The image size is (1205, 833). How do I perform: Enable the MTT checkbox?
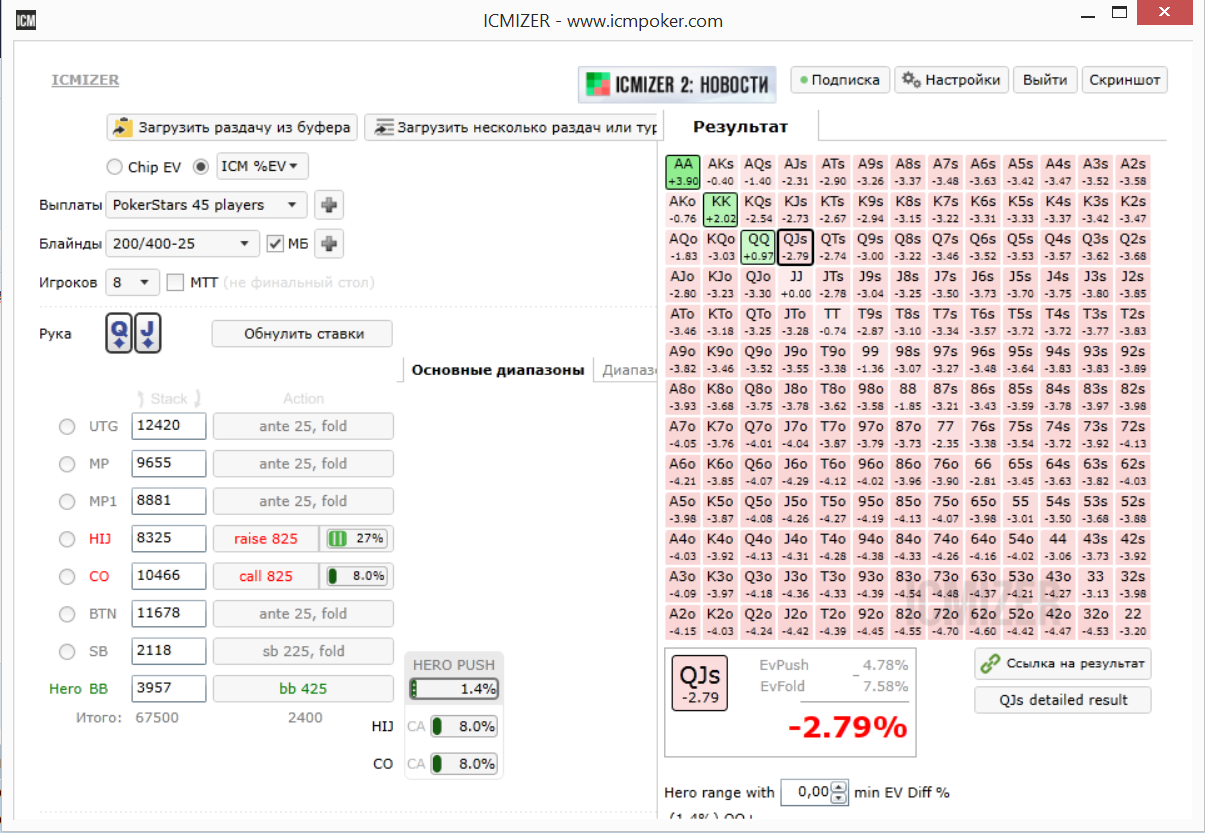[176, 282]
